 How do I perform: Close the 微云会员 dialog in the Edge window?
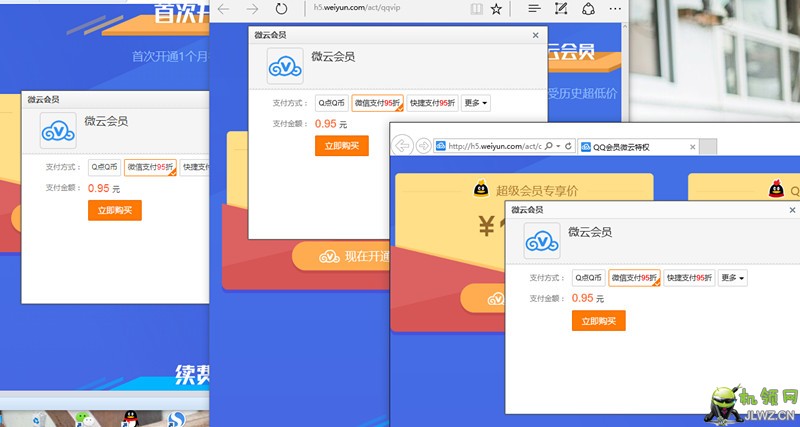click(535, 35)
